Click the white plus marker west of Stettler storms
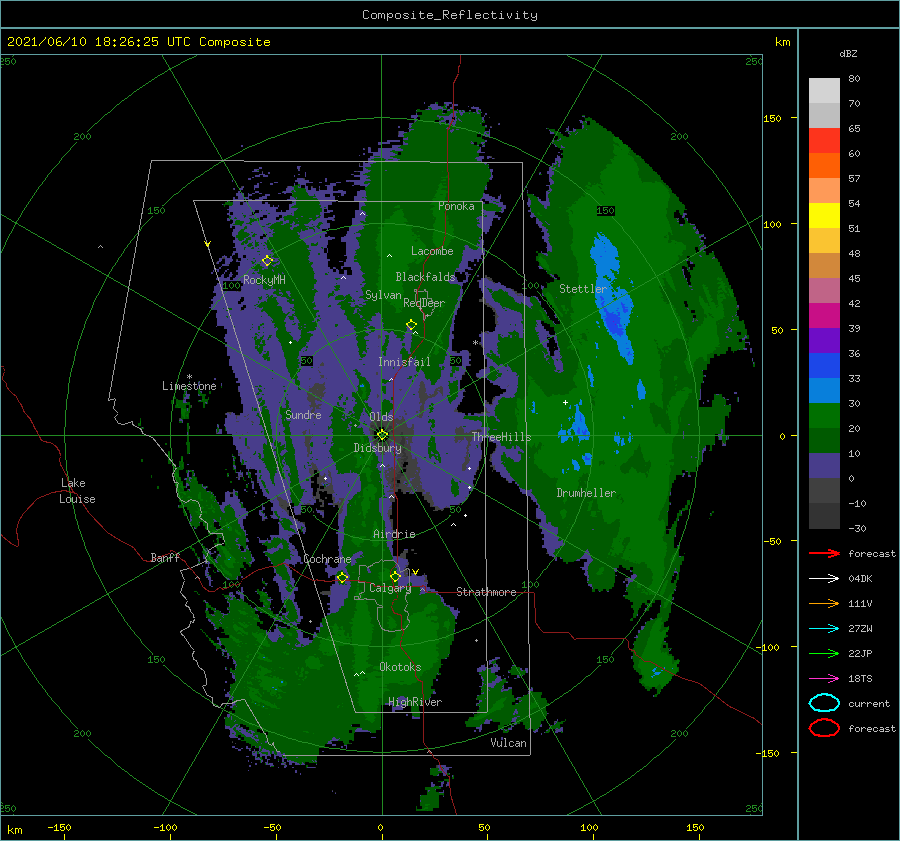Screen dimensions: 900x841 [x=565, y=402]
